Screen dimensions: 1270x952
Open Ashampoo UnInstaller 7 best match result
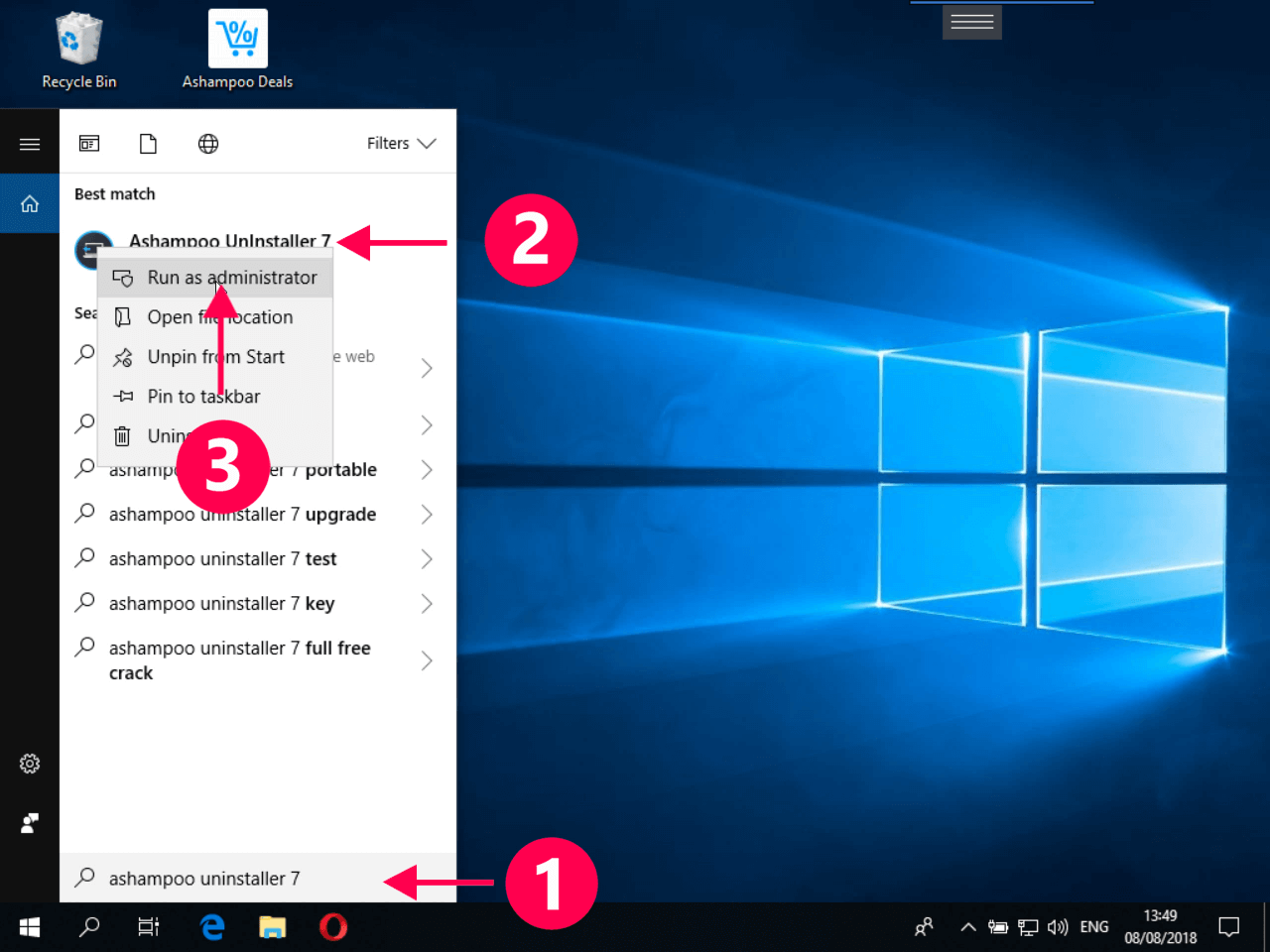coord(230,241)
